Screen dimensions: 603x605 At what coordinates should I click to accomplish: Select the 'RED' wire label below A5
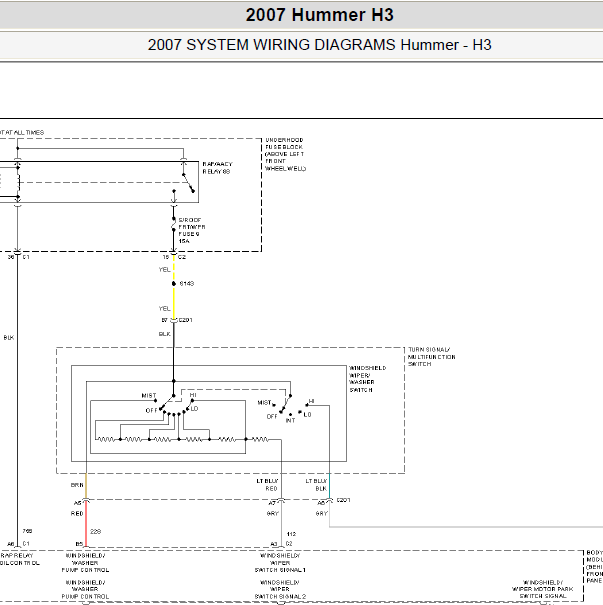pyautogui.click(x=77, y=514)
